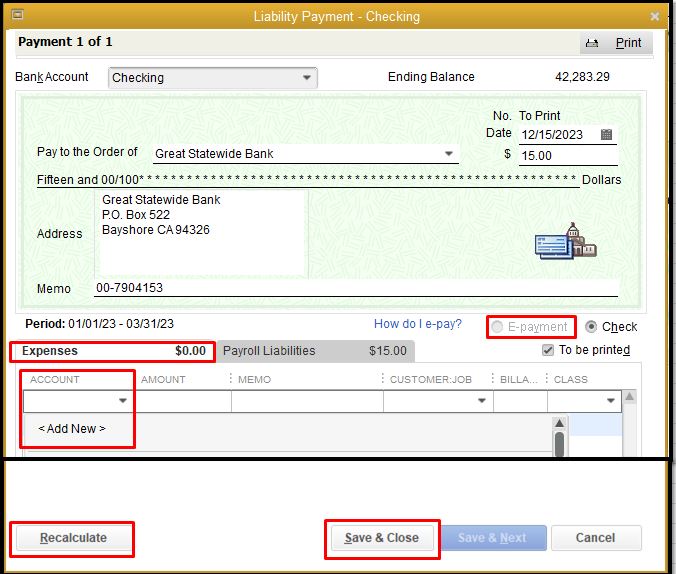Open the date calendar picker icon
The image size is (676, 574).
click(606, 135)
